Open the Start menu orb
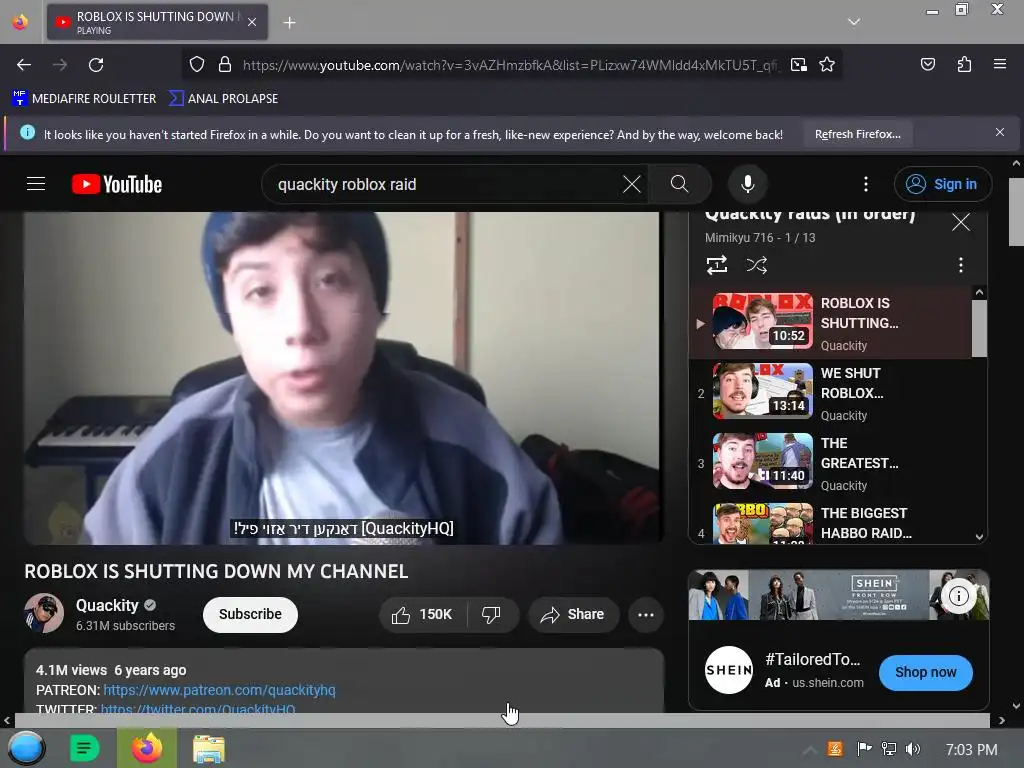Viewport: 1024px width, 768px height. (x=26, y=748)
